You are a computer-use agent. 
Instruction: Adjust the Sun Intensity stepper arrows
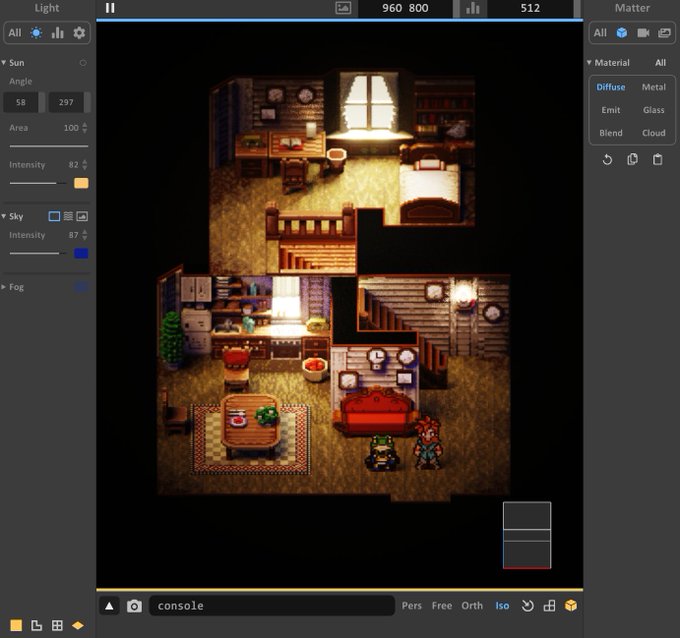point(85,164)
